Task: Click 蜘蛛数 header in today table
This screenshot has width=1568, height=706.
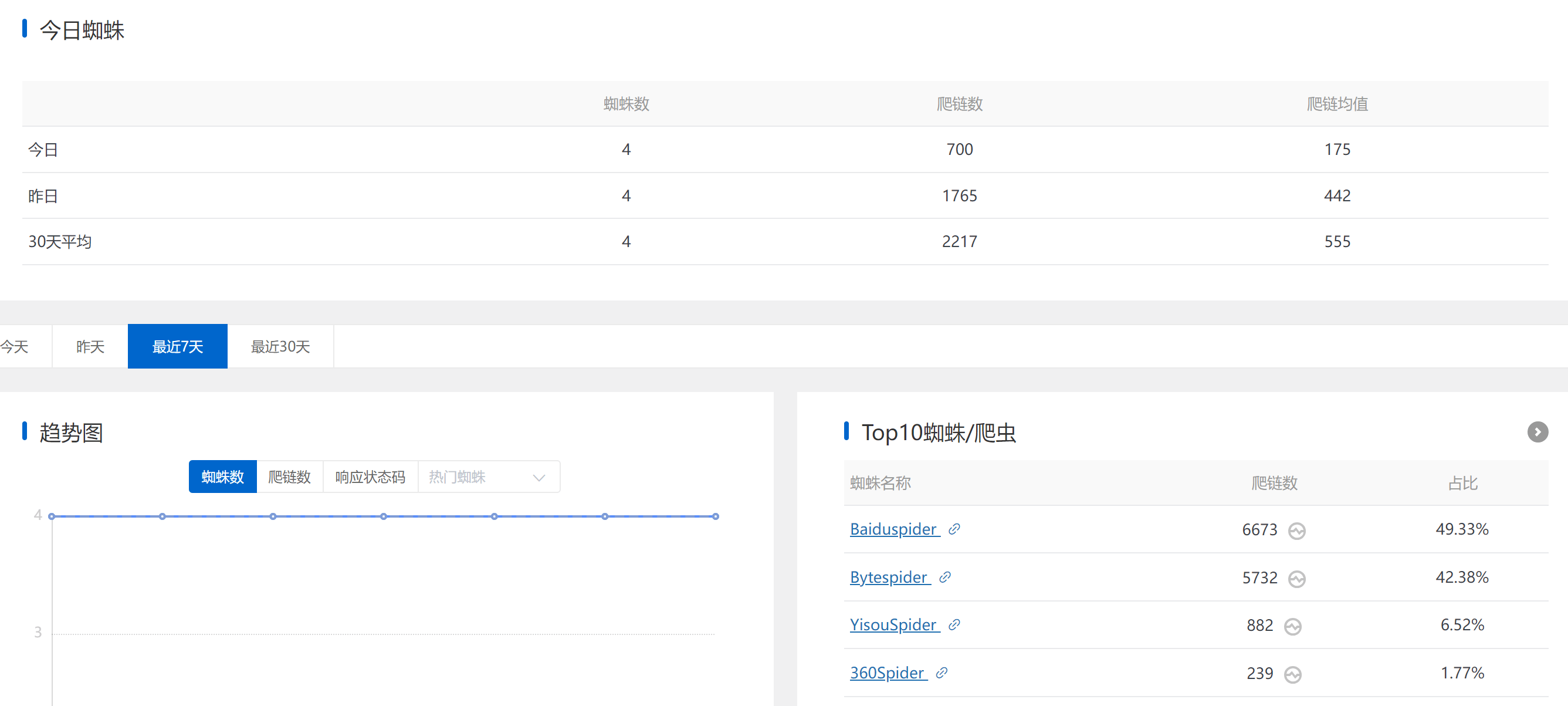Action: click(x=626, y=104)
